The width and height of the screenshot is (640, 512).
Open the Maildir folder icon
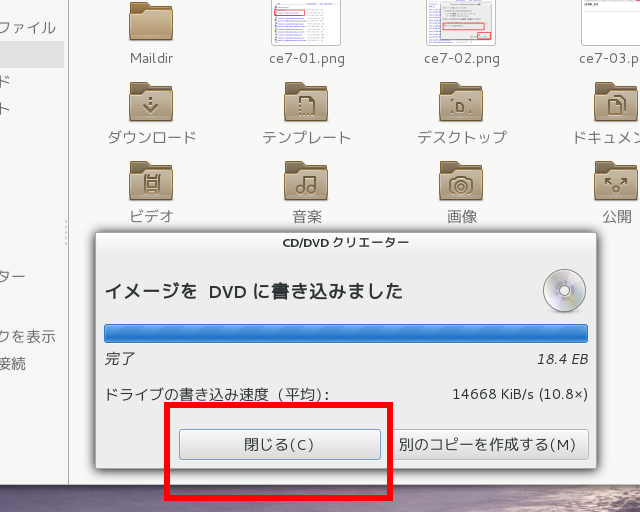click(152, 23)
